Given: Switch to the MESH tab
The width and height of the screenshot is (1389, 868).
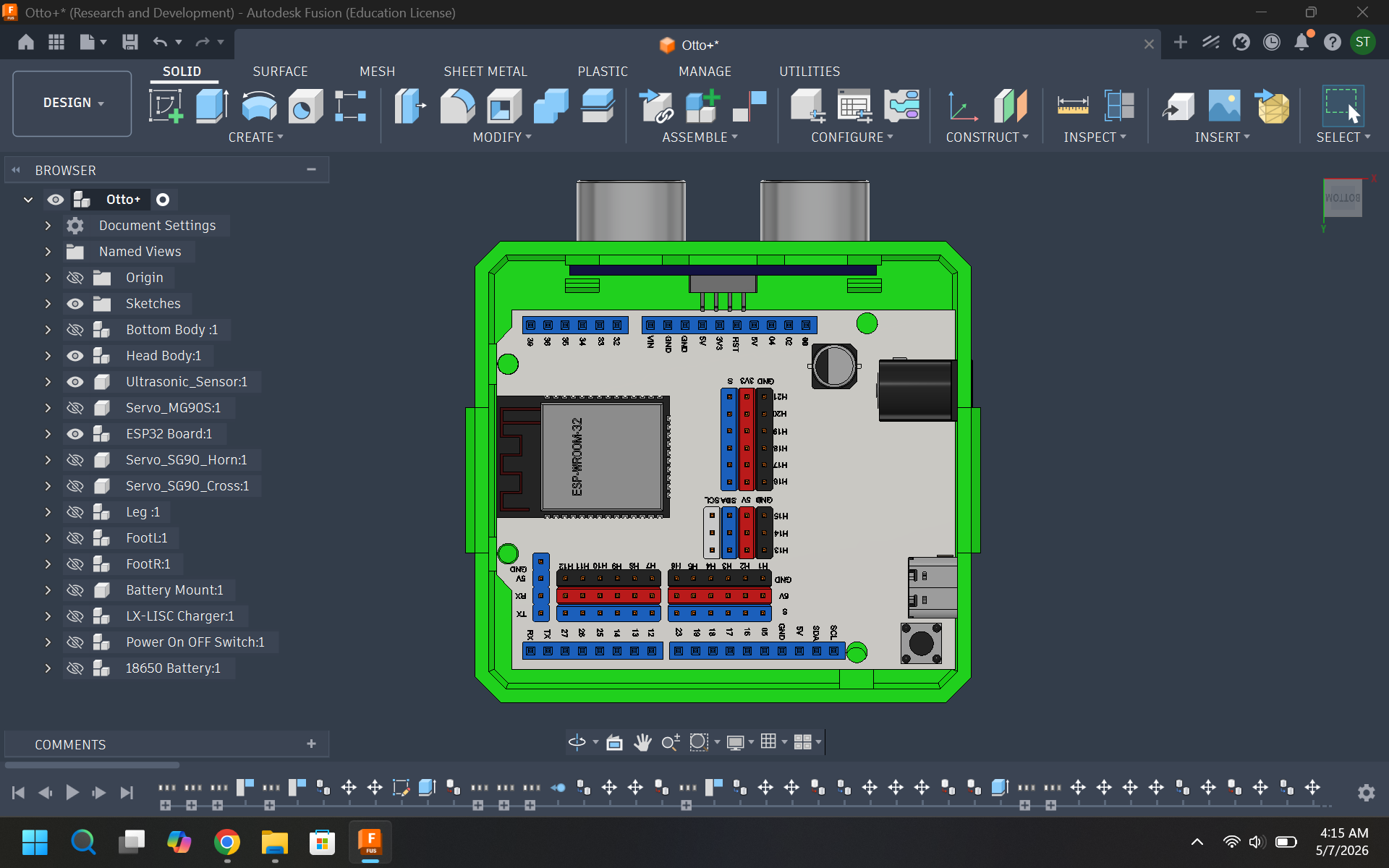Looking at the screenshot, I should (x=377, y=72).
